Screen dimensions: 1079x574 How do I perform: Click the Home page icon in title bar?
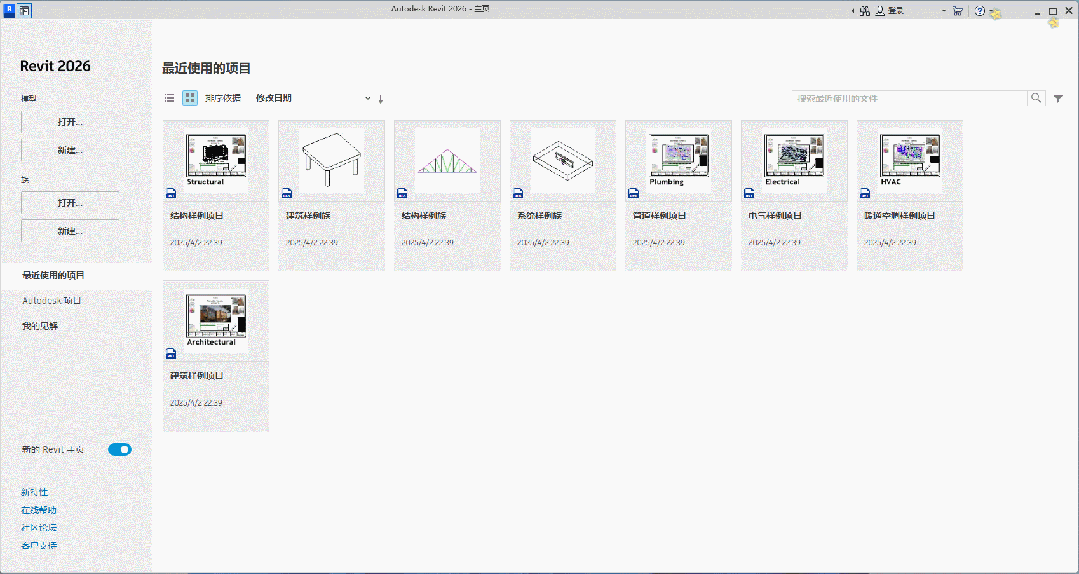25,10
